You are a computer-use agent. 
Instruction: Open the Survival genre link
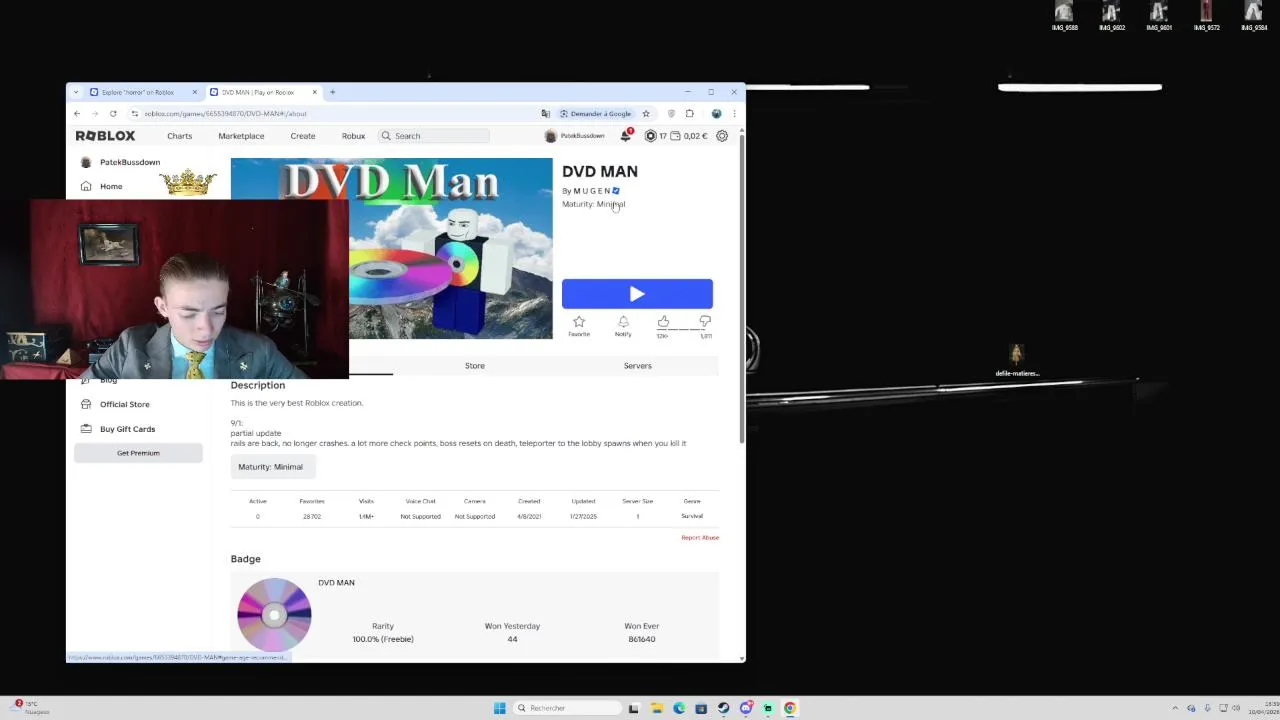click(x=692, y=516)
